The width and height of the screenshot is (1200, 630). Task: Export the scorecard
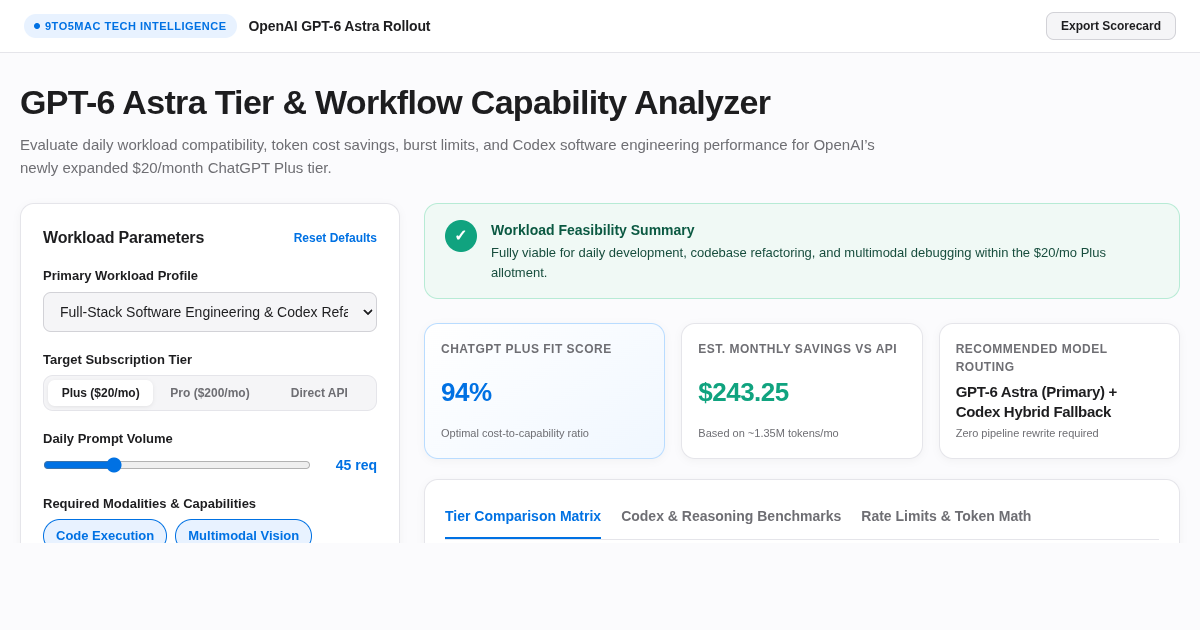[x=1111, y=26]
